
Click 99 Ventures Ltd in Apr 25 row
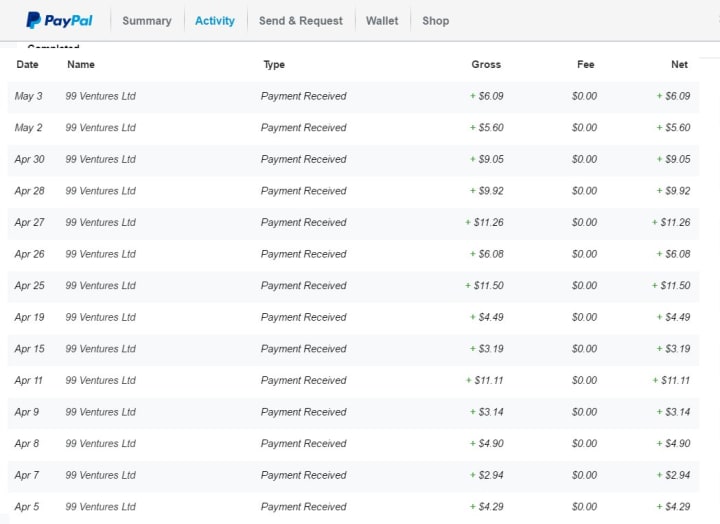pos(101,286)
